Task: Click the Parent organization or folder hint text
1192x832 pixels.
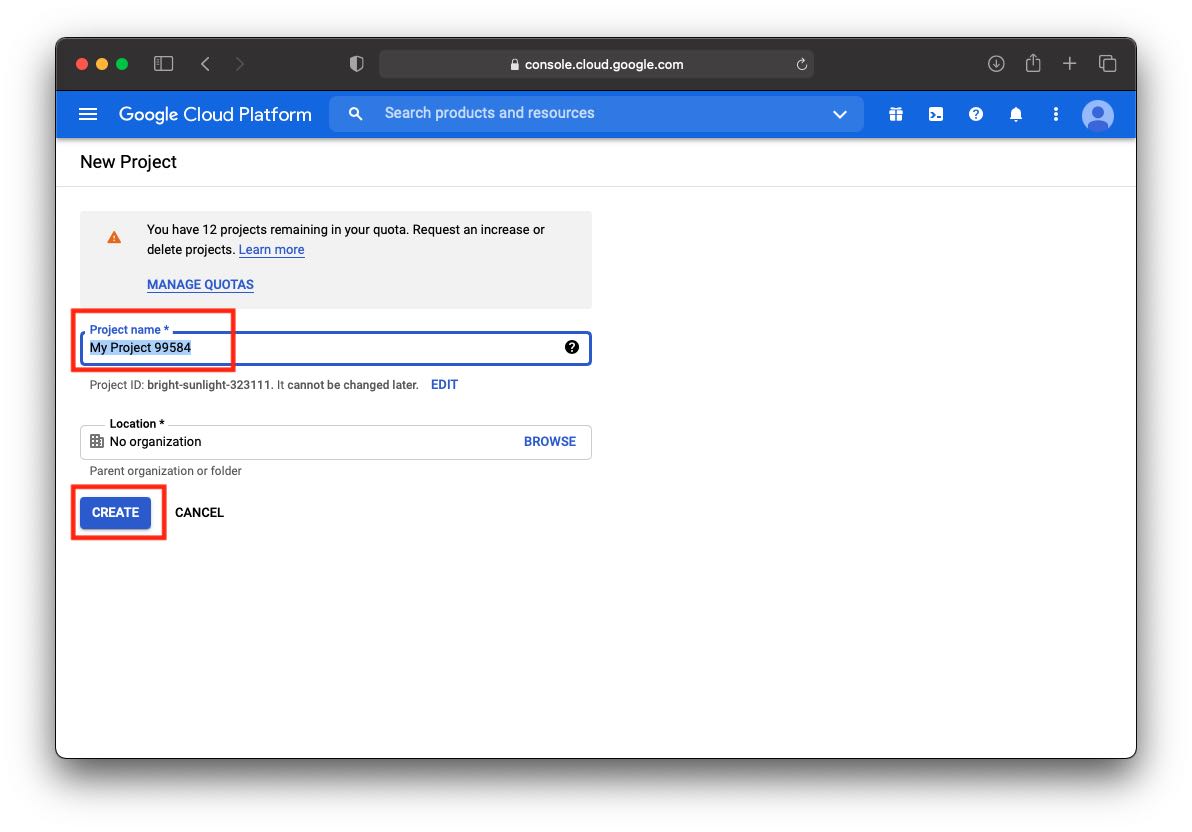Action: pyautogui.click(x=166, y=471)
